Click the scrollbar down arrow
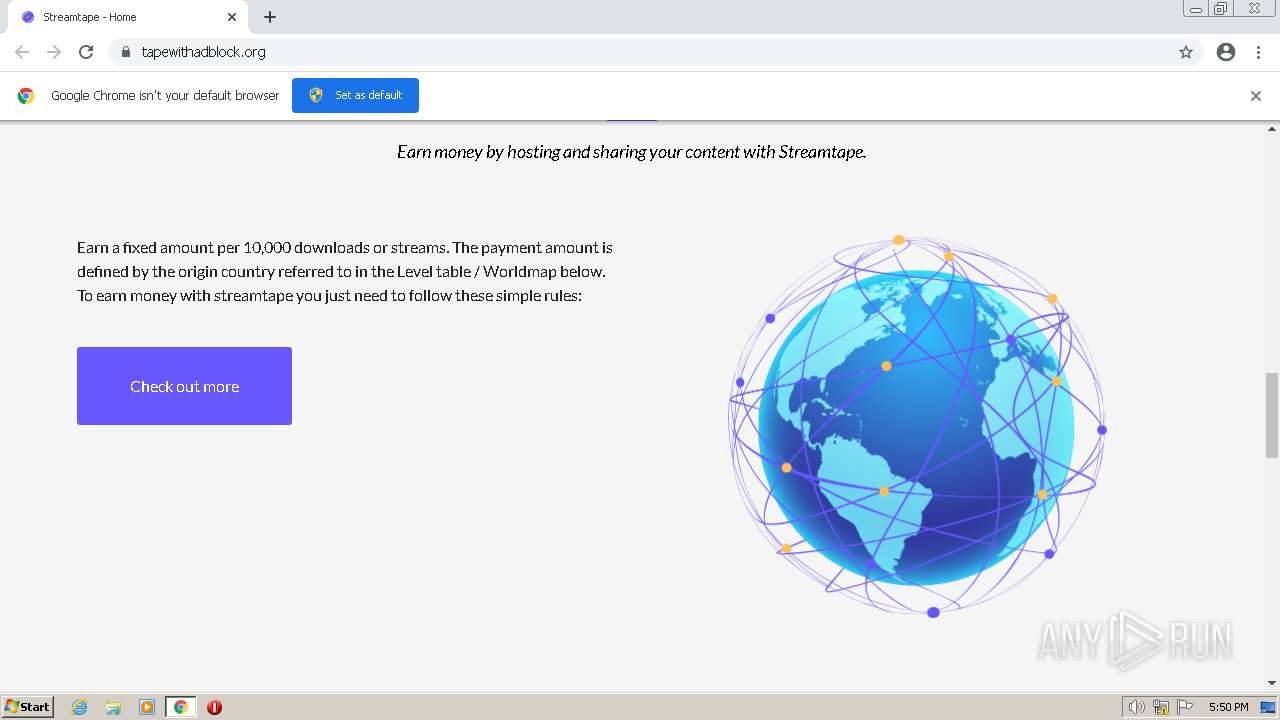The height and width of the screenshot is (720, 1280). tap(1272, 683)
